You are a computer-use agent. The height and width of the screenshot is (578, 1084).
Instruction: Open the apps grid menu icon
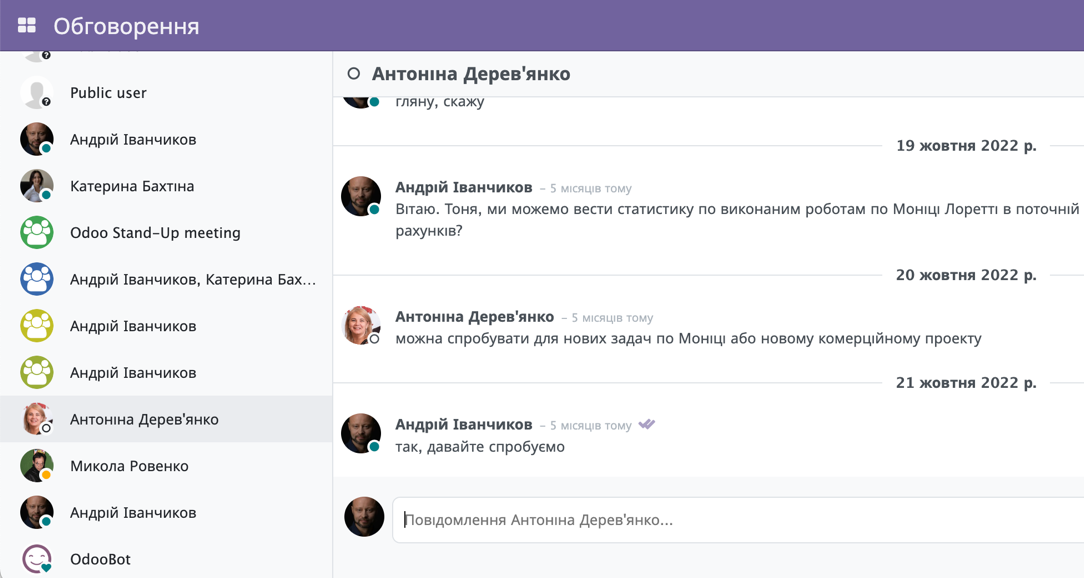[x=27, y=25]
